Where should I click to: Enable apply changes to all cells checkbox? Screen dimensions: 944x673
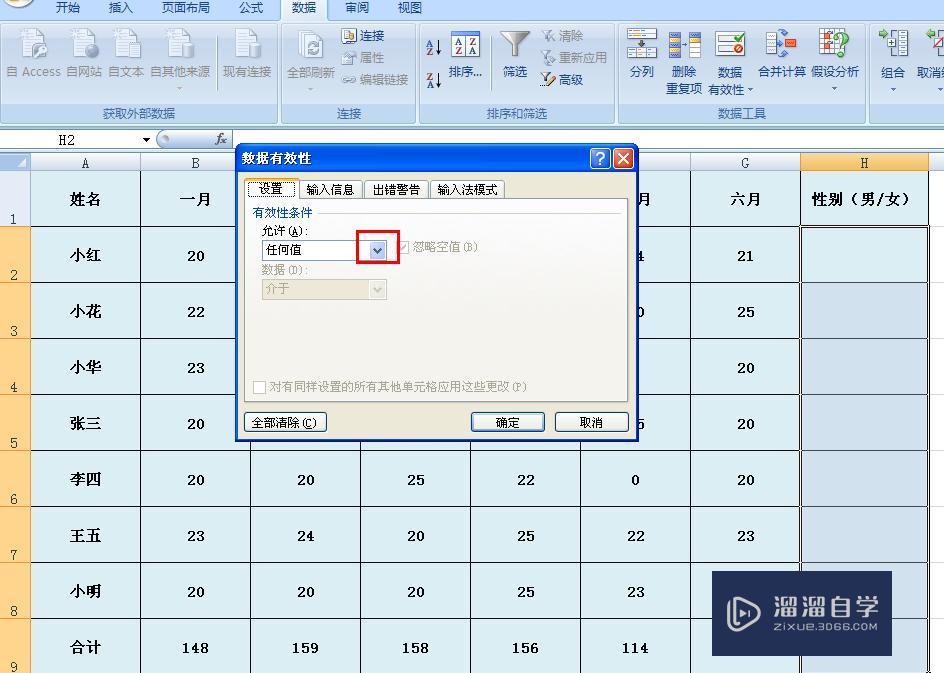coord(259,387)
